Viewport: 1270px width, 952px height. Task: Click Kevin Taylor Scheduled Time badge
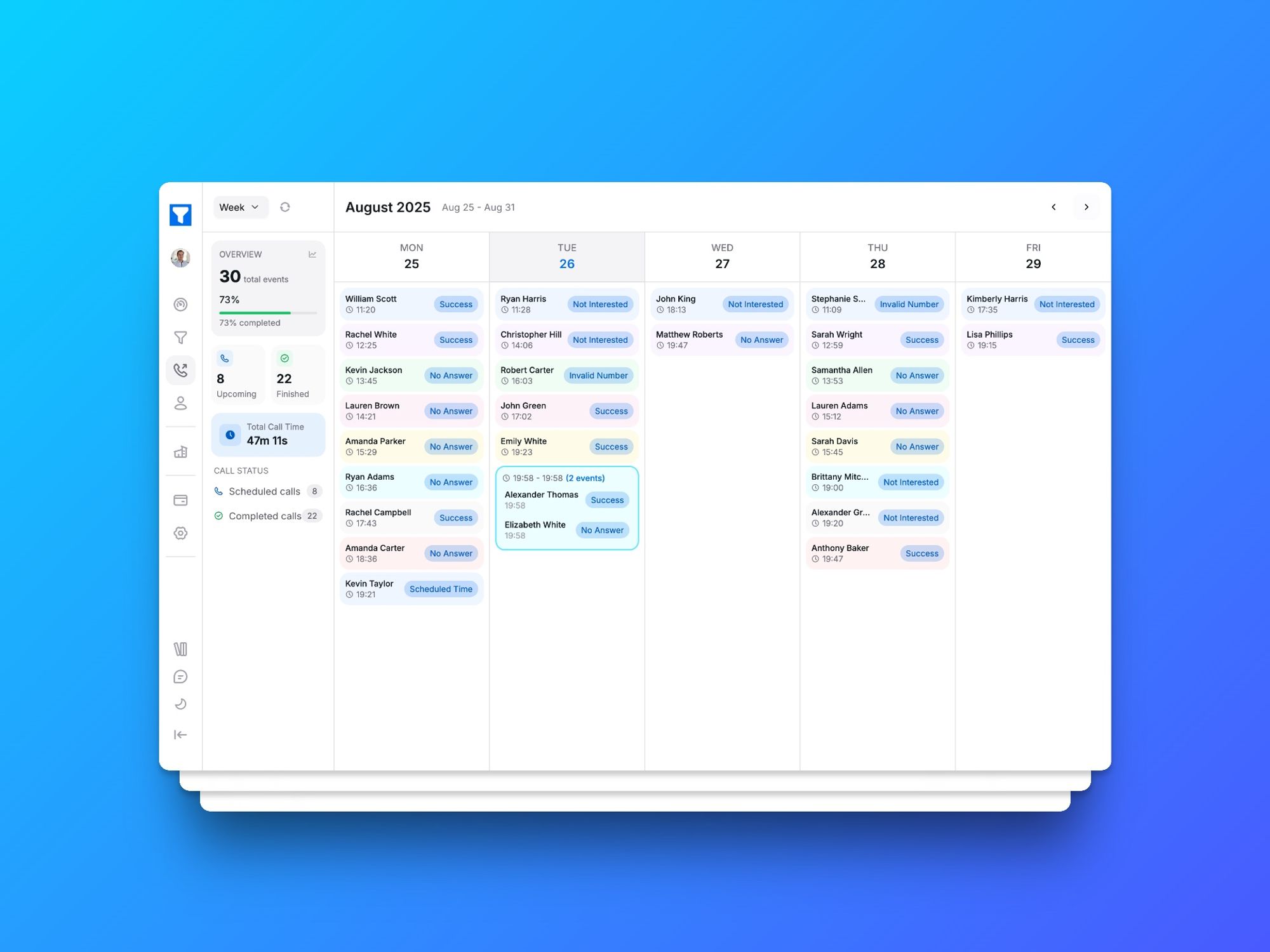pos(441,589)
